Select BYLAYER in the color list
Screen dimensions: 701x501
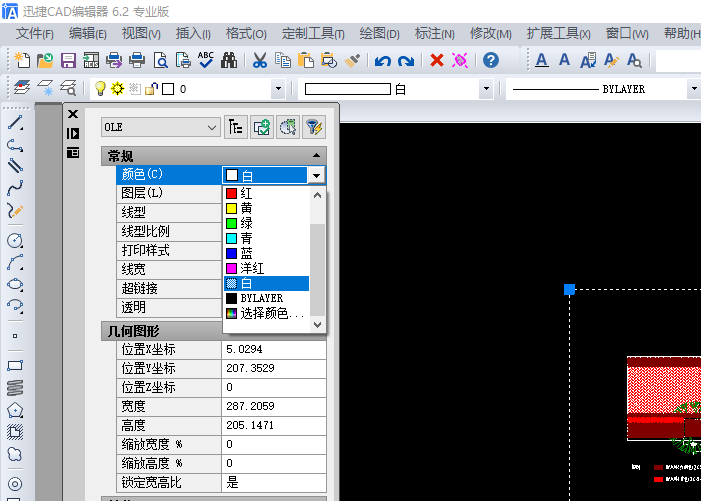point(266,298)
